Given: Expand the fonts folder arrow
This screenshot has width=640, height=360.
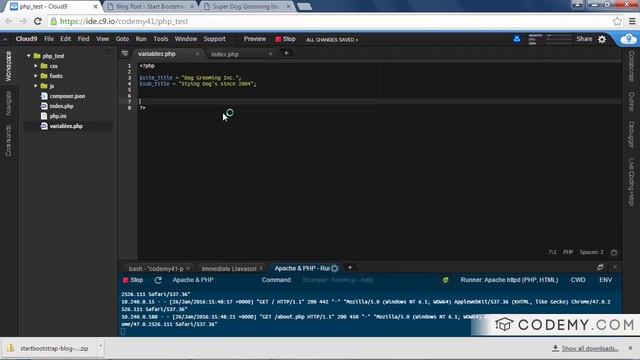Looking at the screenshot, I should (x=36, y=76).
